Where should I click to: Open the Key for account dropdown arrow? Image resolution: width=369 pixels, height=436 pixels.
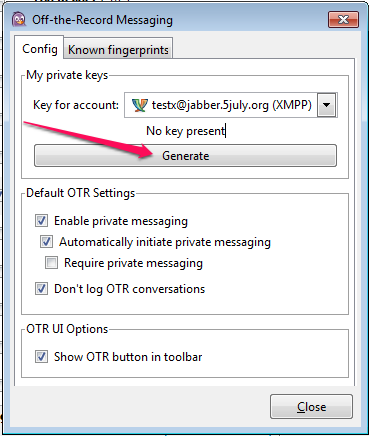click(x=326, y=105)
